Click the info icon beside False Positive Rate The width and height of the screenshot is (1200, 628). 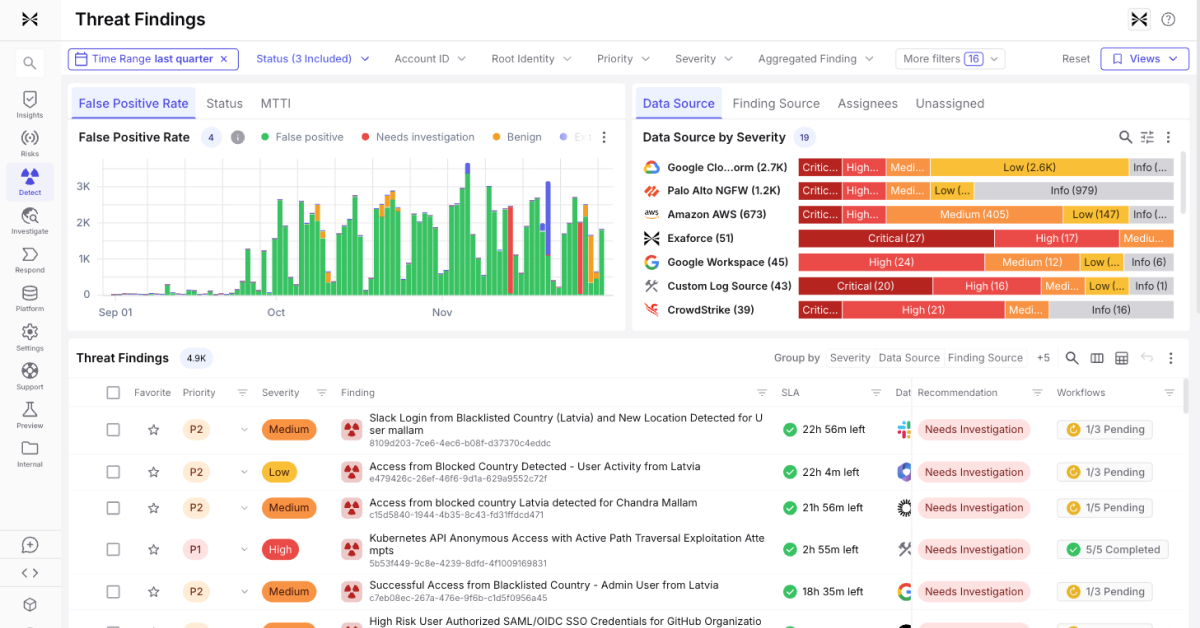(238, 137)
